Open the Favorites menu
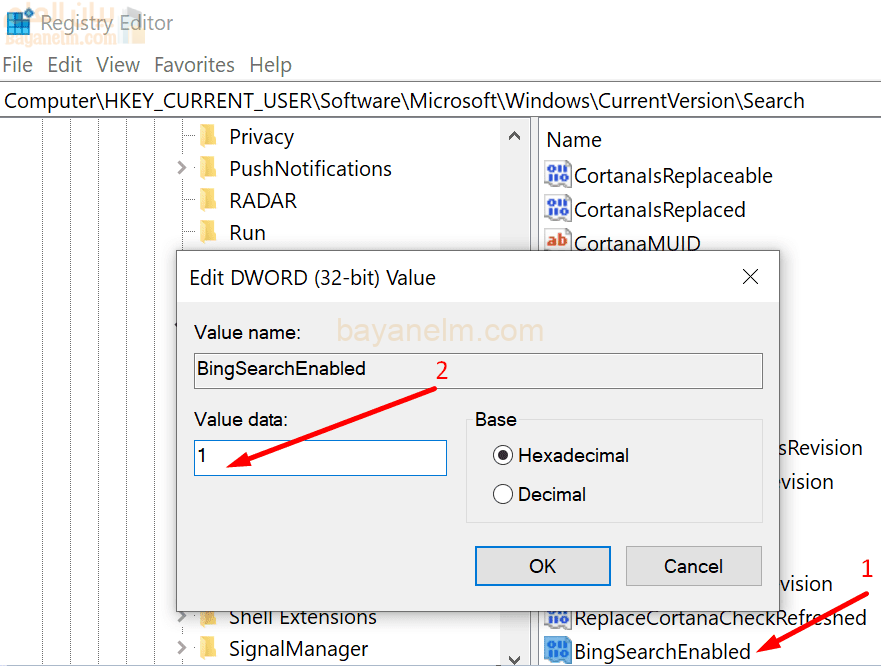 click(194, 65)
